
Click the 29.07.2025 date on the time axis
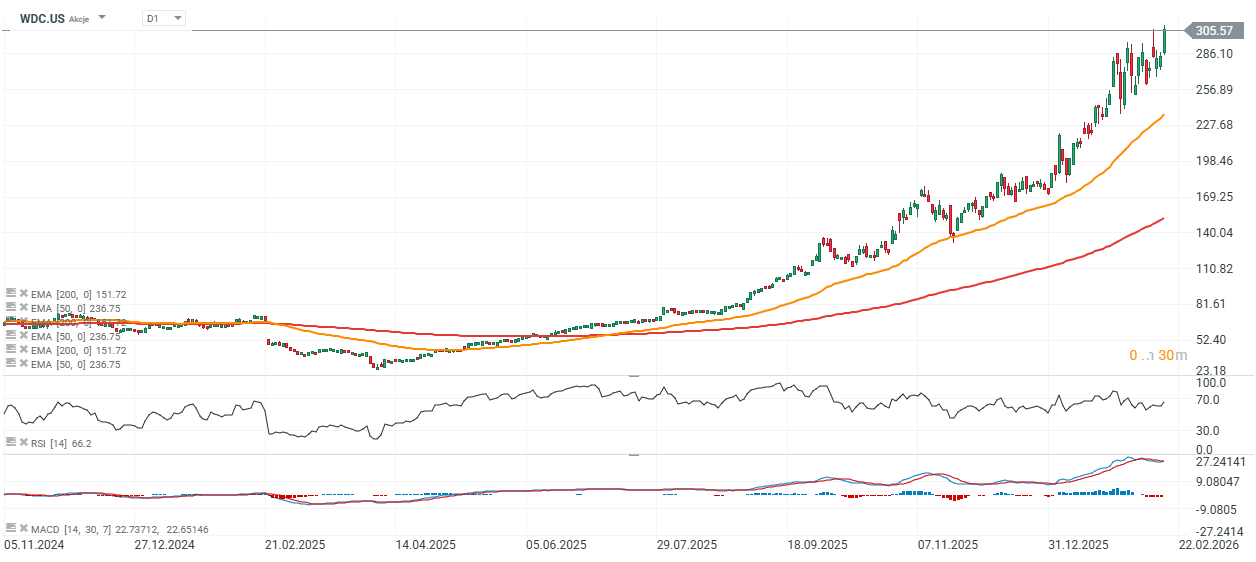click(x=687, y=545)
